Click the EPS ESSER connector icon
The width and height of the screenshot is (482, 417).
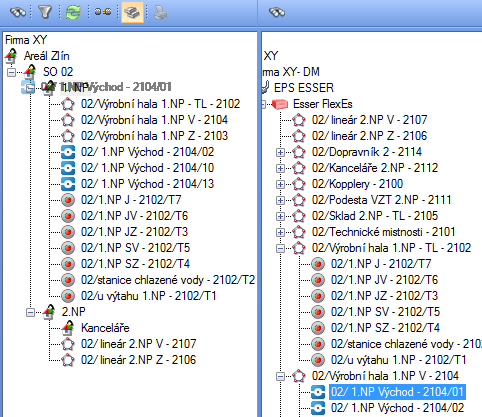[x=266, y=88]
